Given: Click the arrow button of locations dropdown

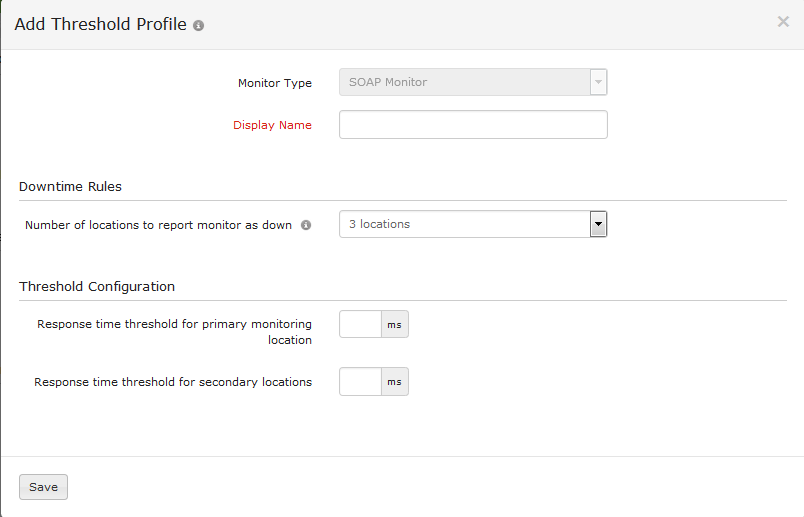Looking at the screenshot, I should [598, 224].
